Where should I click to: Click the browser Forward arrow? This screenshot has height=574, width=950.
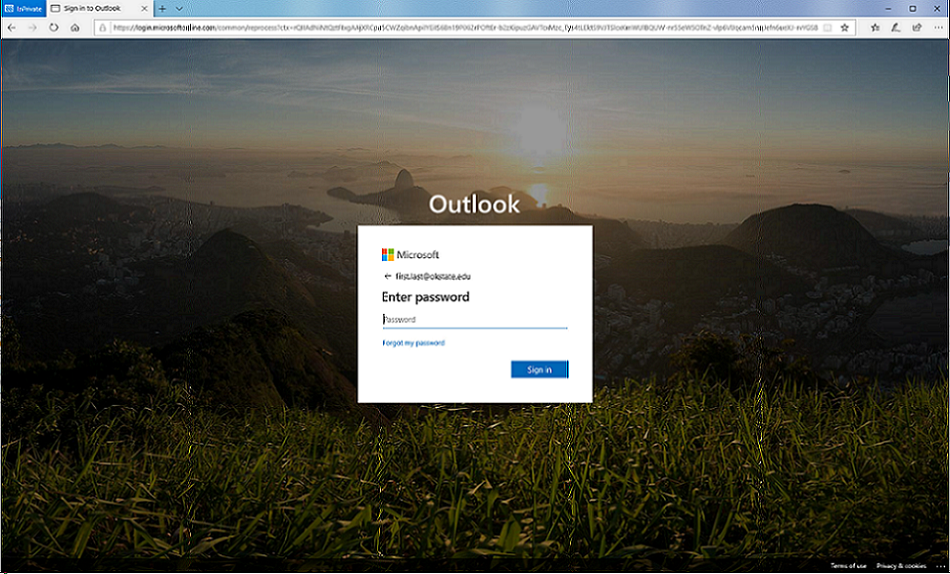click(x=33, y=27)
